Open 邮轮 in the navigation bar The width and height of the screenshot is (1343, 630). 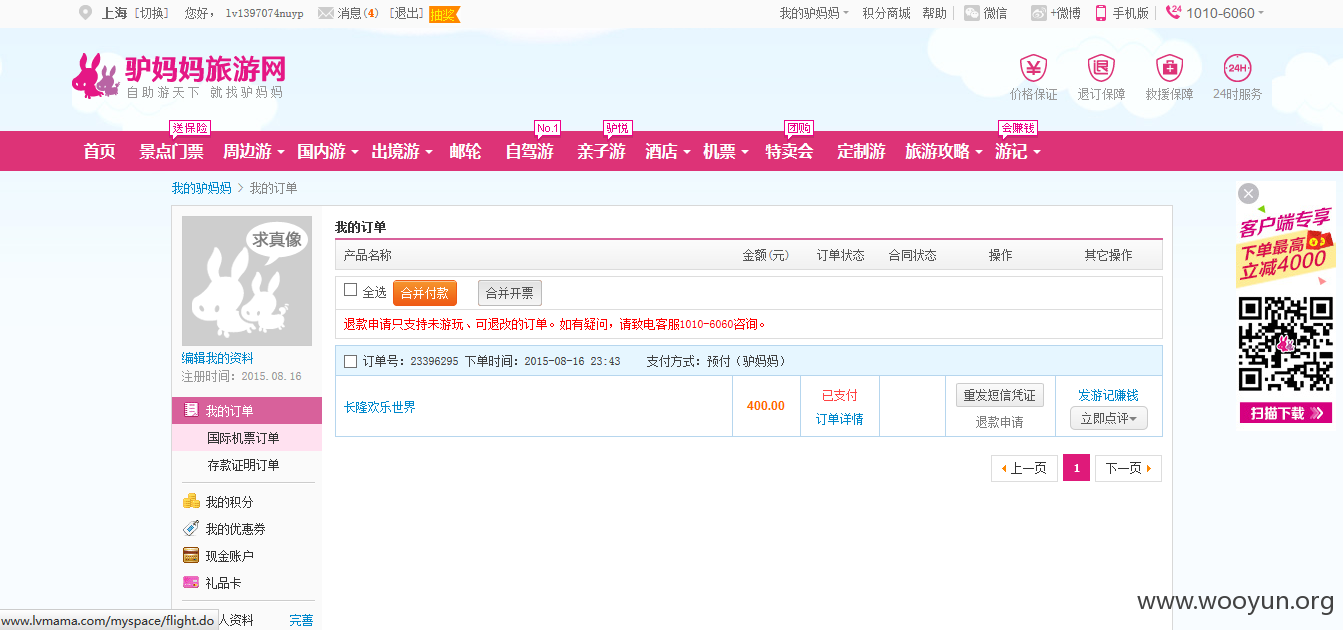pos(465,152)
